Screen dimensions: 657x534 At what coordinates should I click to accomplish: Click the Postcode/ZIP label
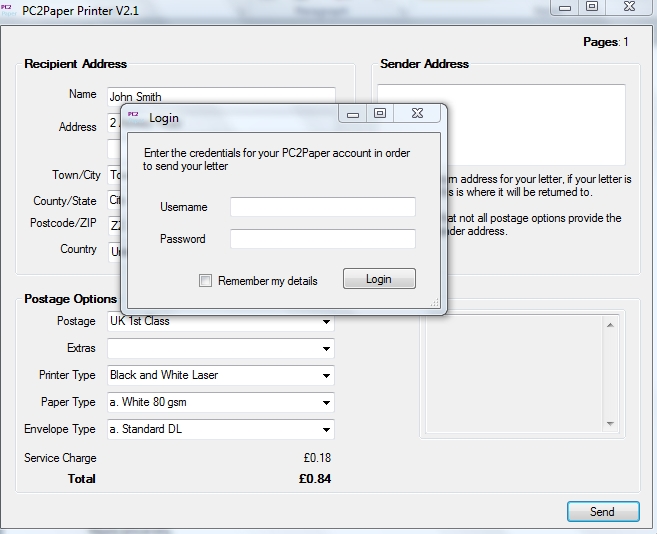pyautogui.click(x=63, y=223)
